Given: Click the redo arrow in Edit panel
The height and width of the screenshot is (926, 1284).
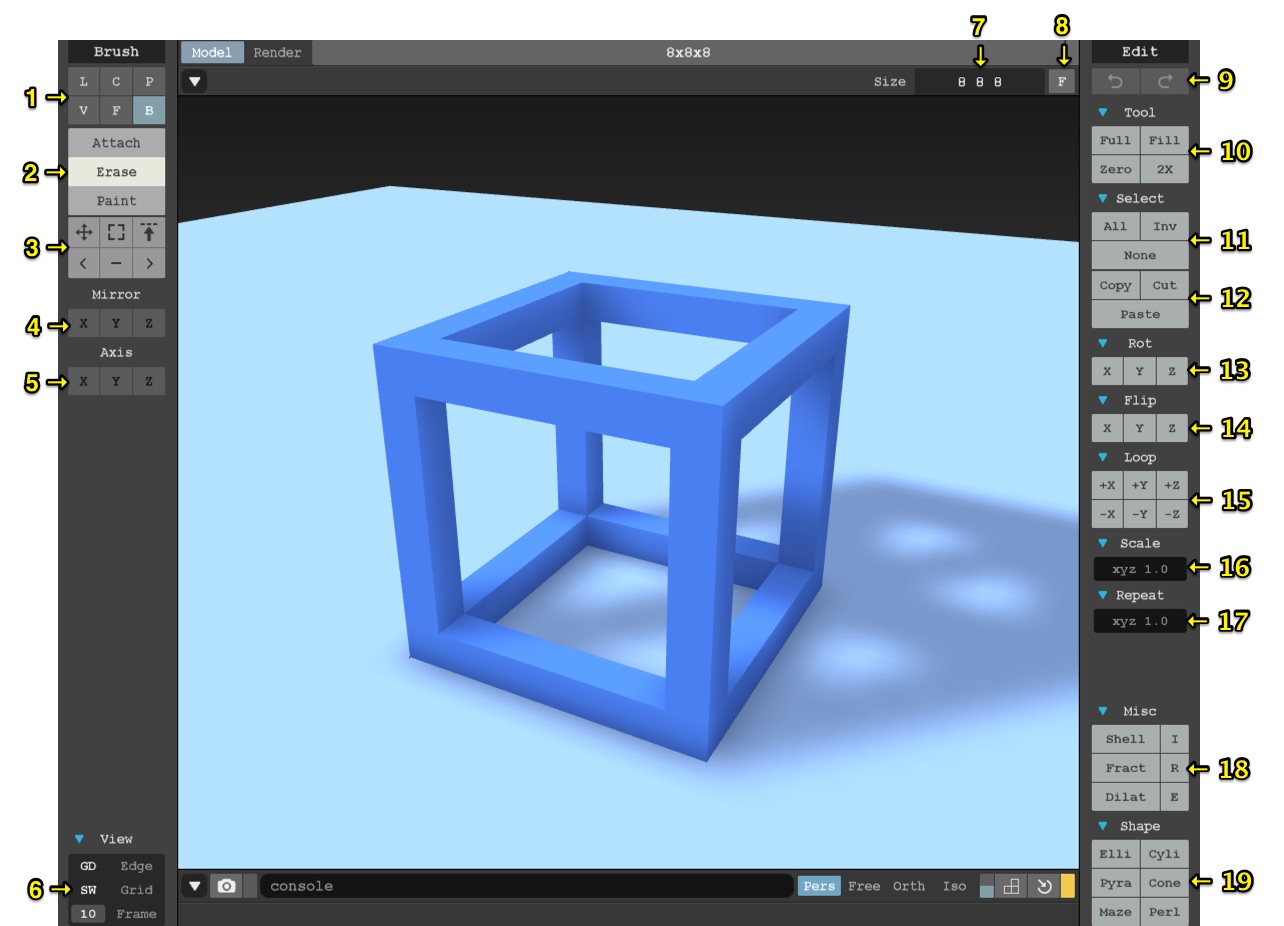Looking at the screenshot, I should pos(1164,81).
